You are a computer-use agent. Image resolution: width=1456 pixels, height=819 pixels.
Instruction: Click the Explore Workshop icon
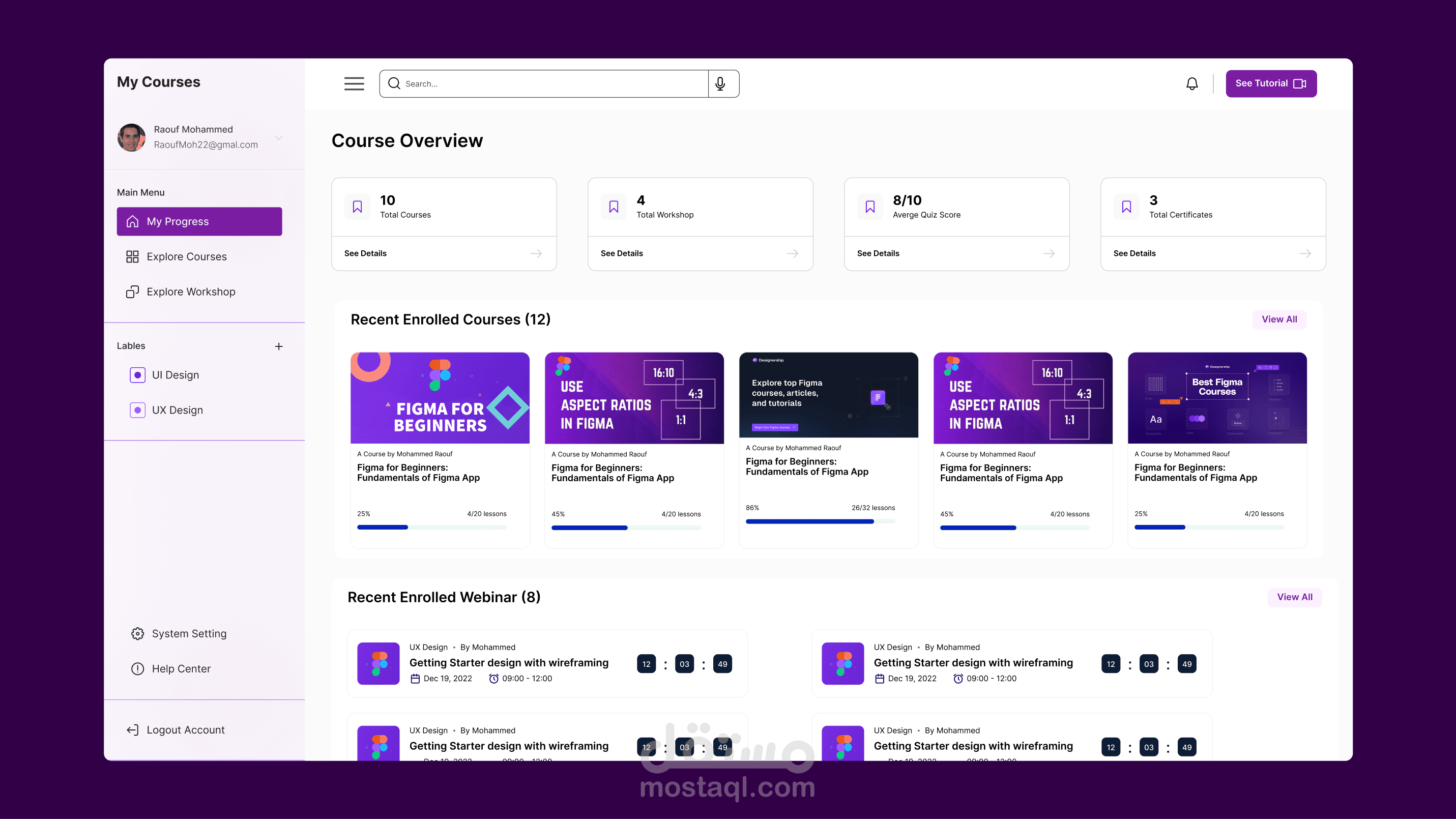tap(132, 291)
